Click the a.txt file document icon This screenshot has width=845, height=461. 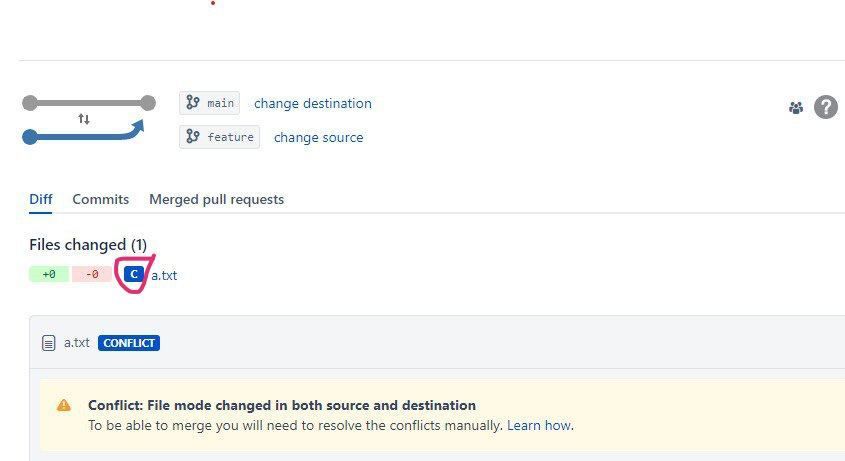(49, 343)
